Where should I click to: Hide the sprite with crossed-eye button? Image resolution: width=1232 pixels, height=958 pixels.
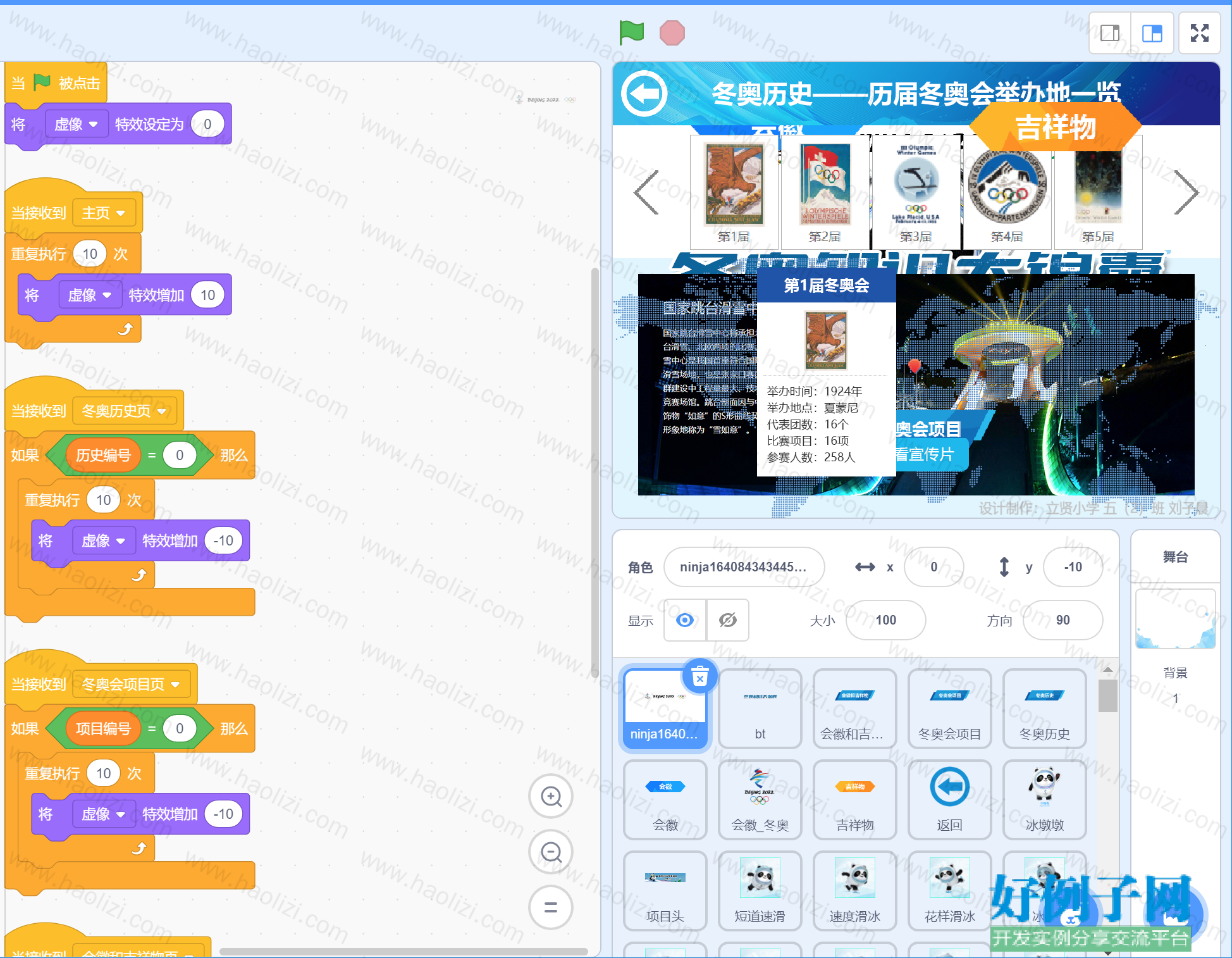pos(728,620)
